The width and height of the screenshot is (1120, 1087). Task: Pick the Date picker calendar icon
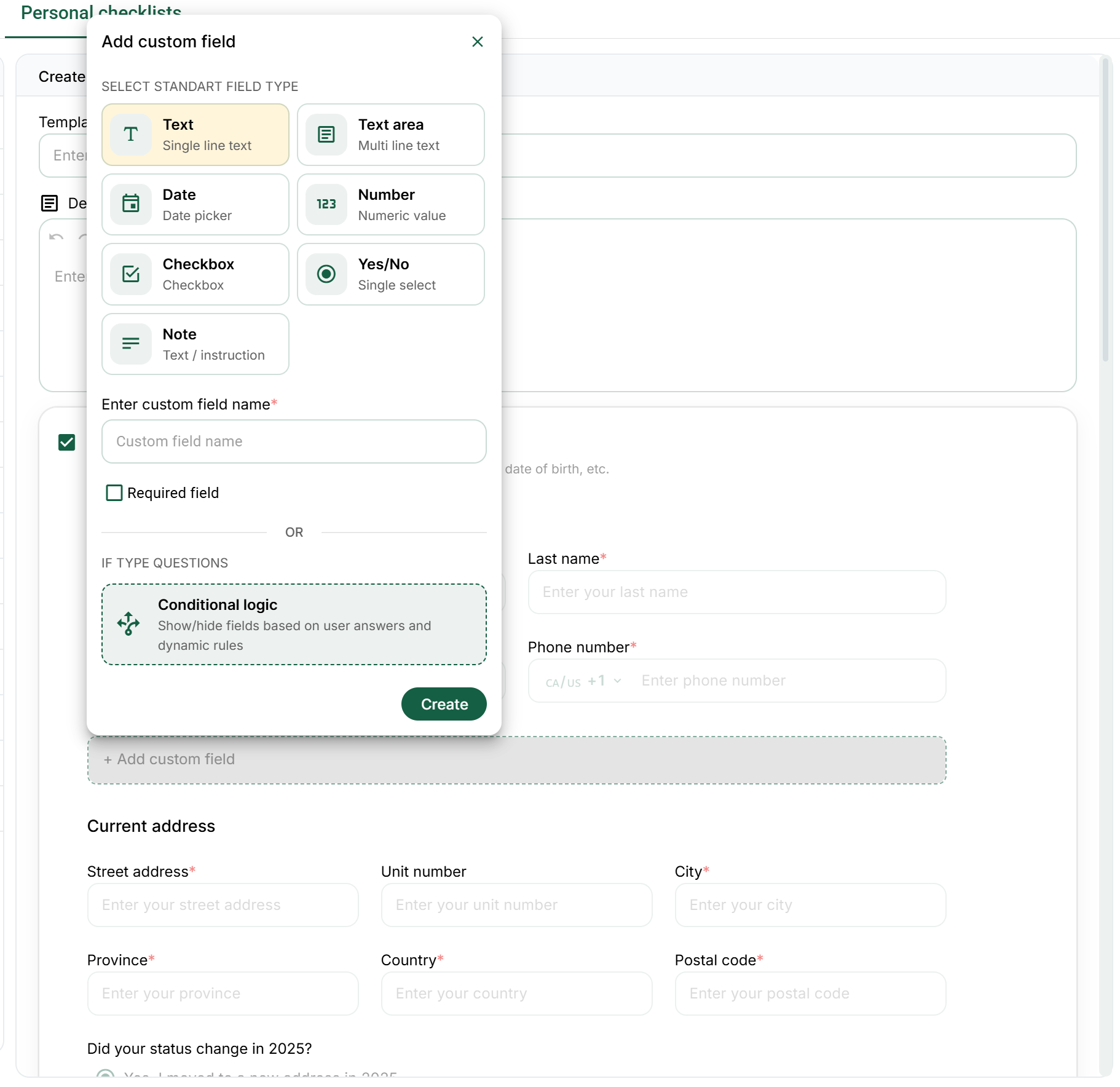click(x=131, y=204)
